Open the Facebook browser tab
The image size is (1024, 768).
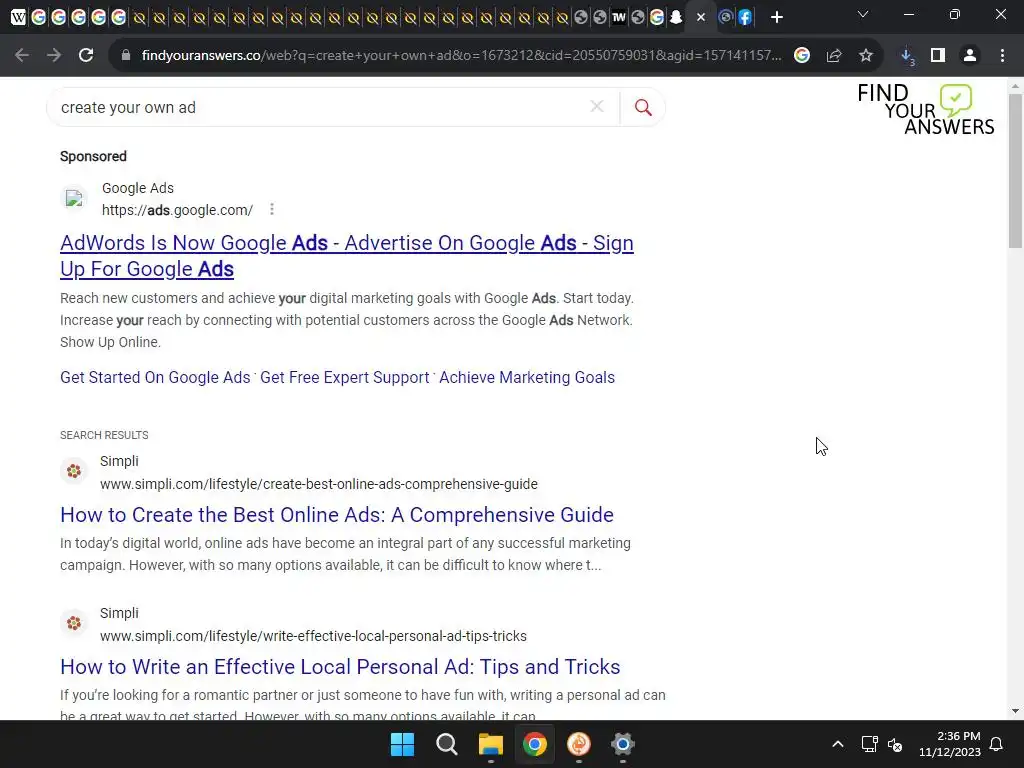[x=744, y=18]
